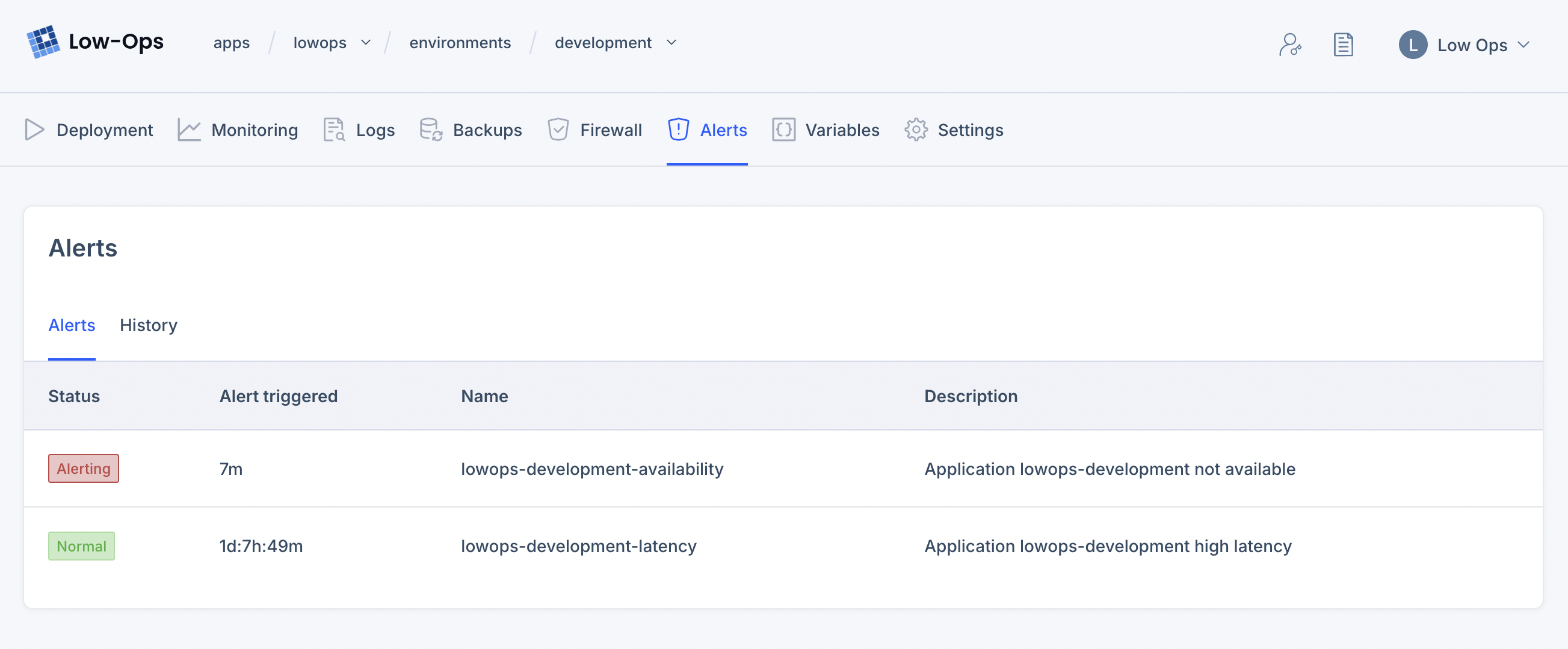Select lowops-development-availability alert name
Screen dimensions: 1568x649
pos(592,469)
